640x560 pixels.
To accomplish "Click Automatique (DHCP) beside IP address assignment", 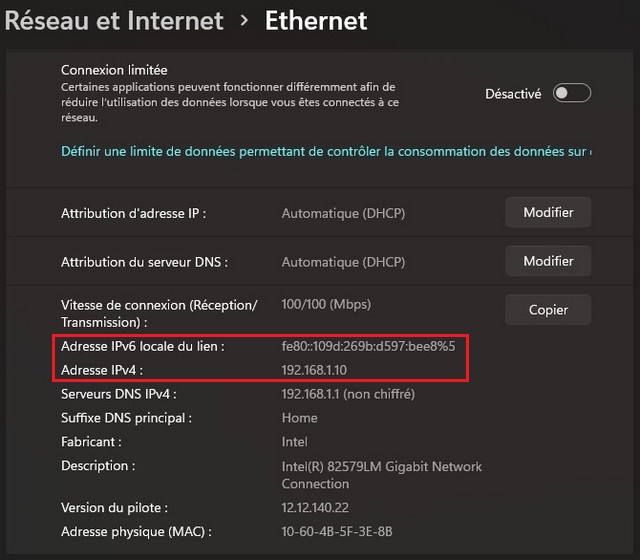I will [343, 213].
